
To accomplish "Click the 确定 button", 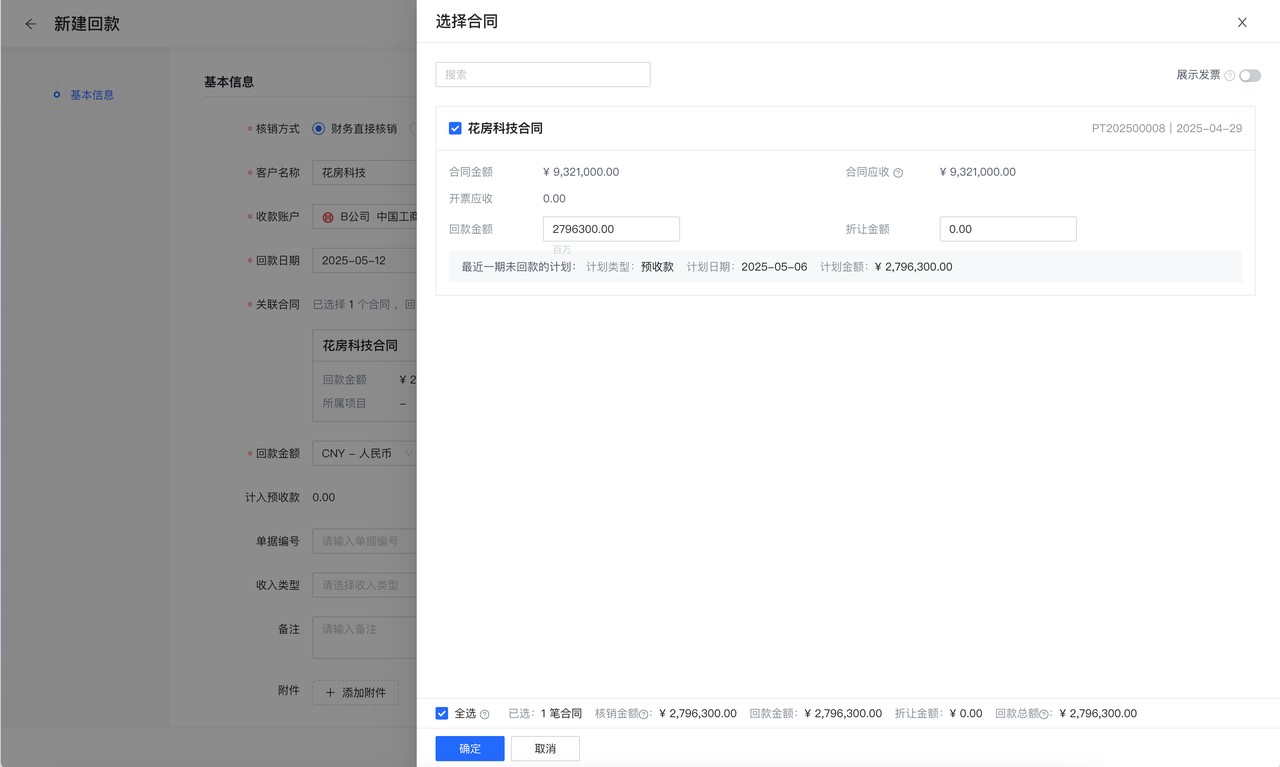I will coord(470,749).
